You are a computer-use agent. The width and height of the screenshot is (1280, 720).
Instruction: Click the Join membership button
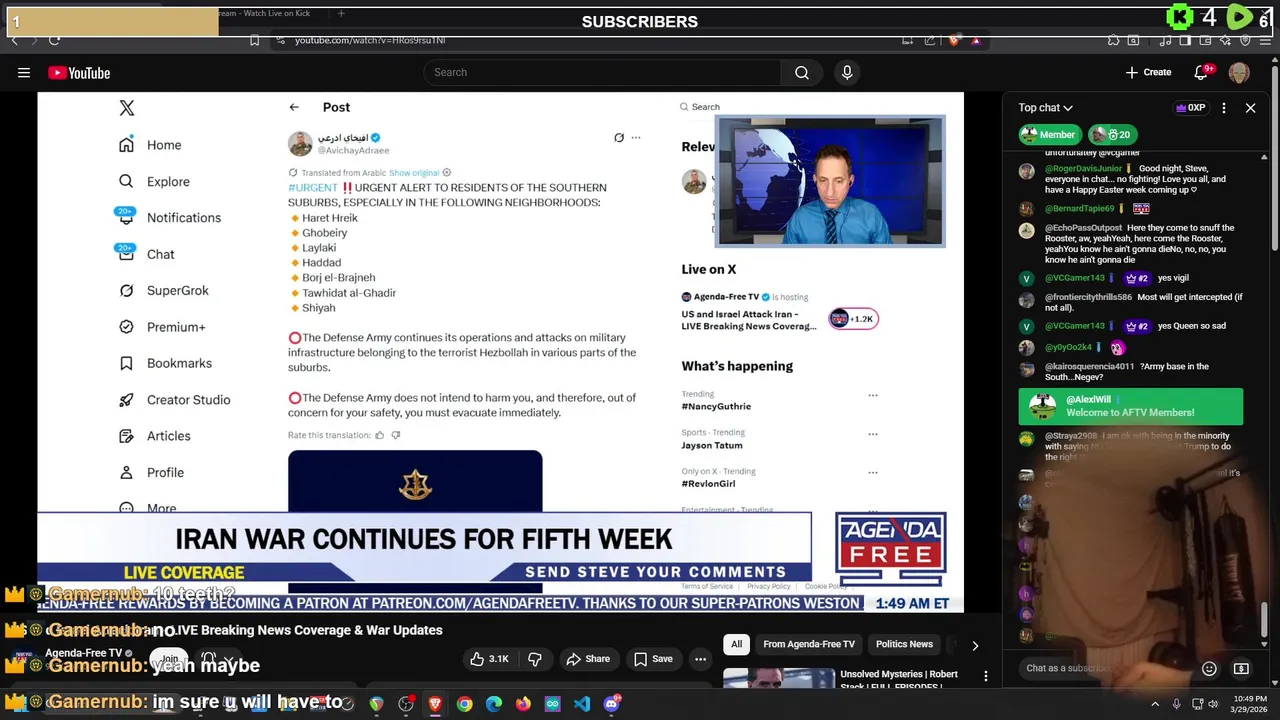[170, 658]
